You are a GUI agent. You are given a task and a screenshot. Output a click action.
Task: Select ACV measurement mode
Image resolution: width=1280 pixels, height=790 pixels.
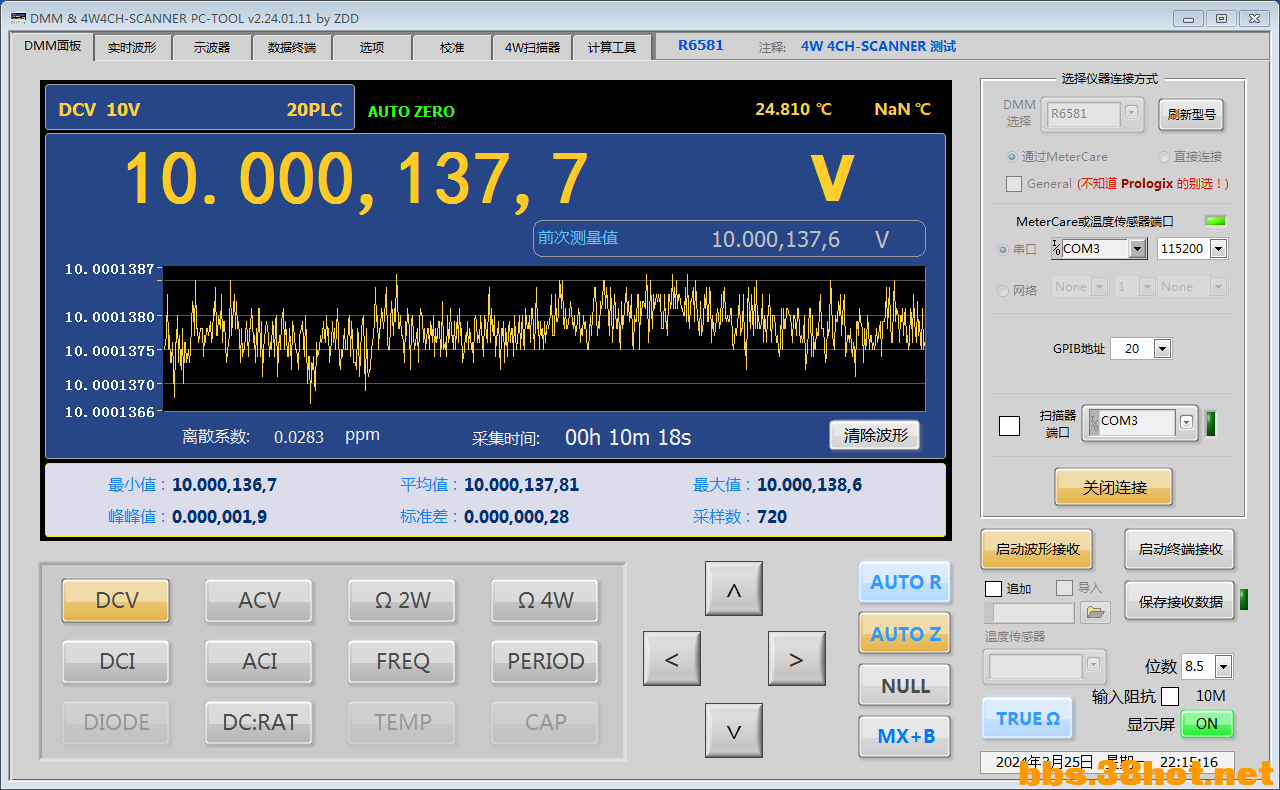[x=259, y=600]
